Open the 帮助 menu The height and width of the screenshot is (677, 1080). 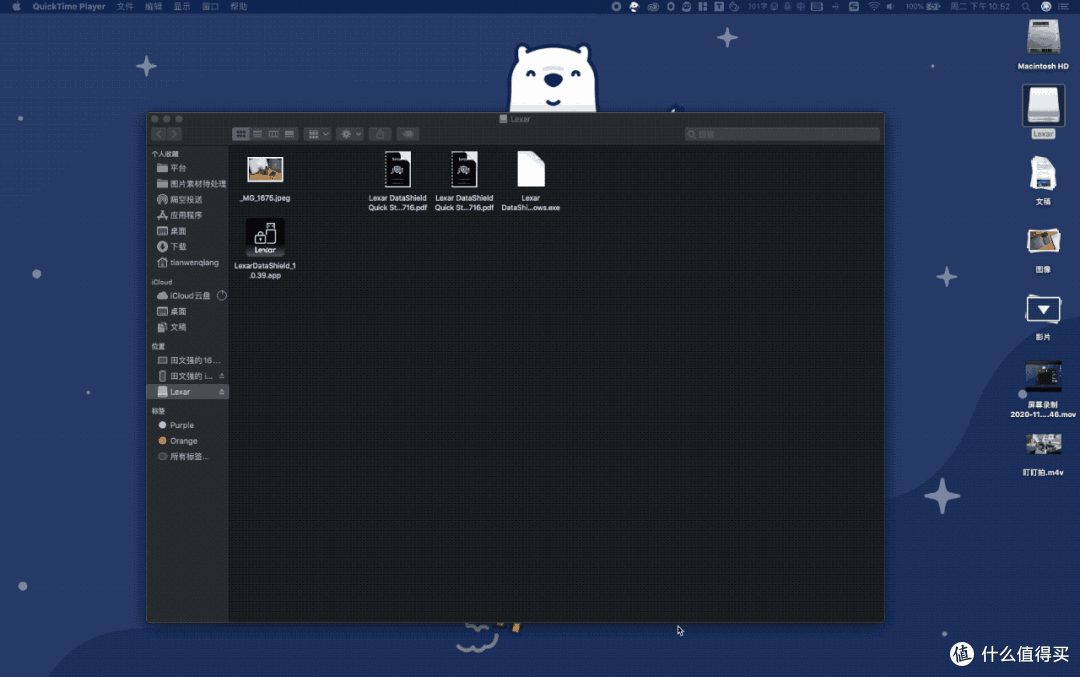pos(238,6)
